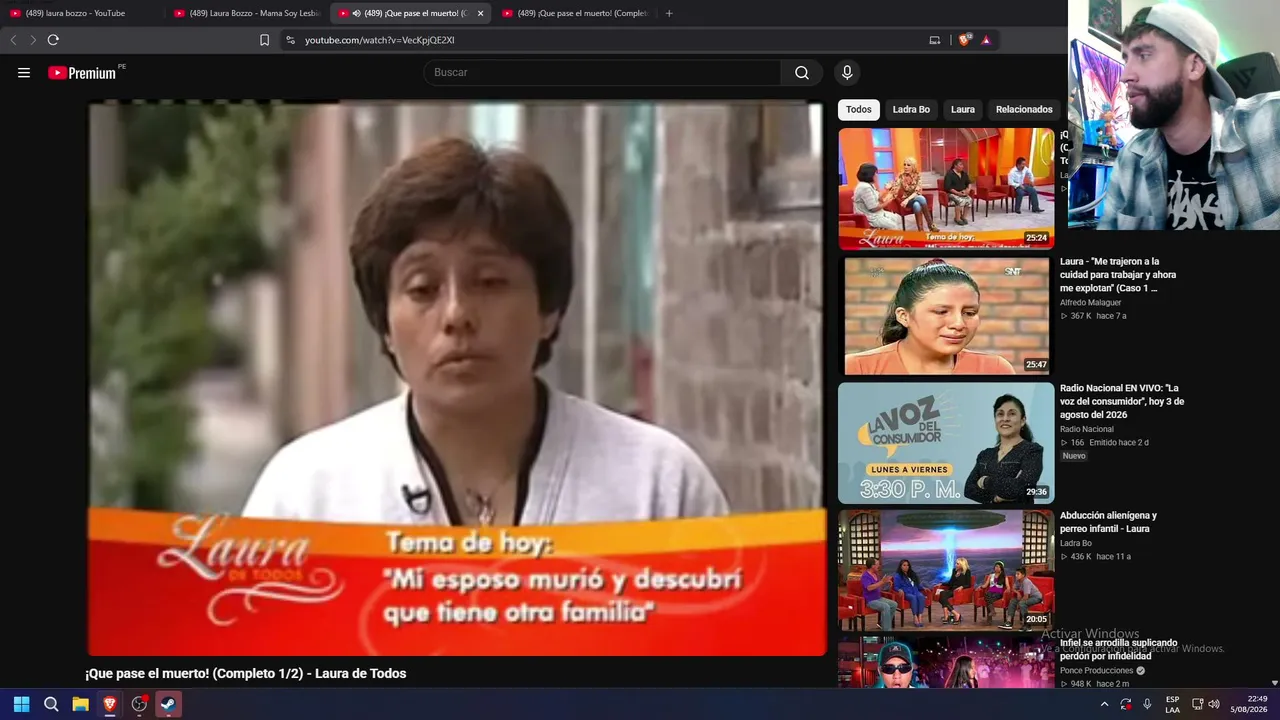The image size is (1280, 720).
Task: Click the cast/picture-in-picture icon in address bar
Action: 935,40
